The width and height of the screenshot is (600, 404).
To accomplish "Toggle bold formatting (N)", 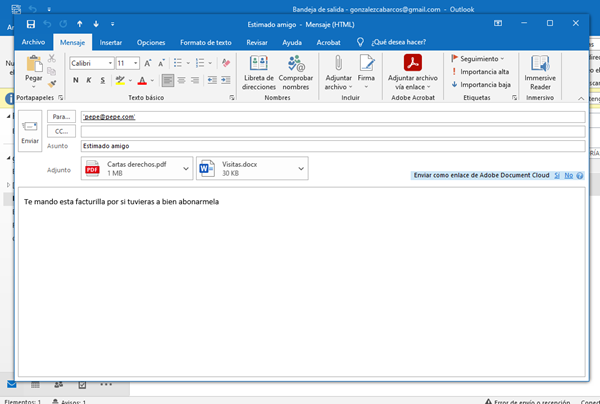I will point(75,81).
